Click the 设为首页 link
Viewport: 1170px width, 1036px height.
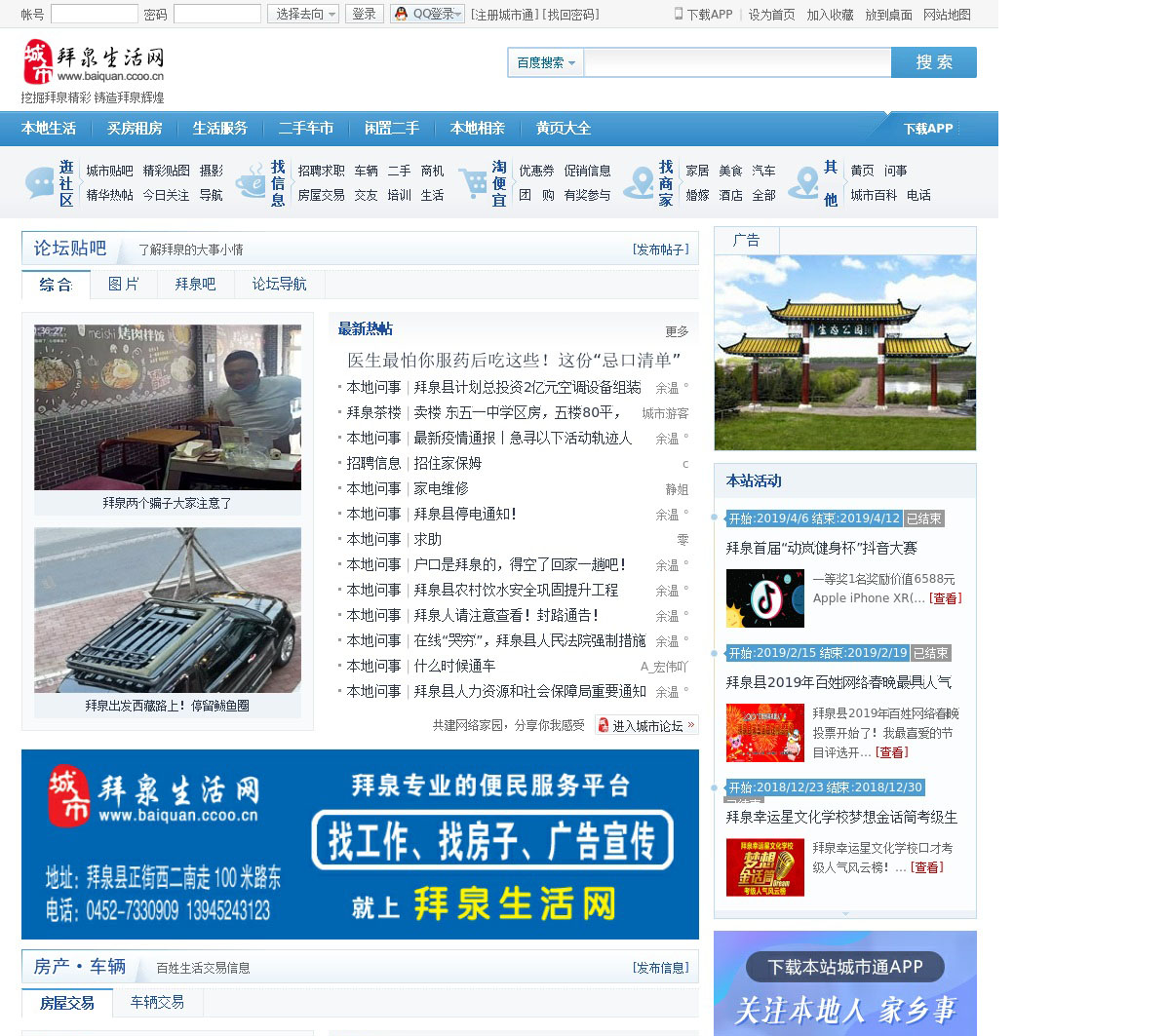point(771,15)
